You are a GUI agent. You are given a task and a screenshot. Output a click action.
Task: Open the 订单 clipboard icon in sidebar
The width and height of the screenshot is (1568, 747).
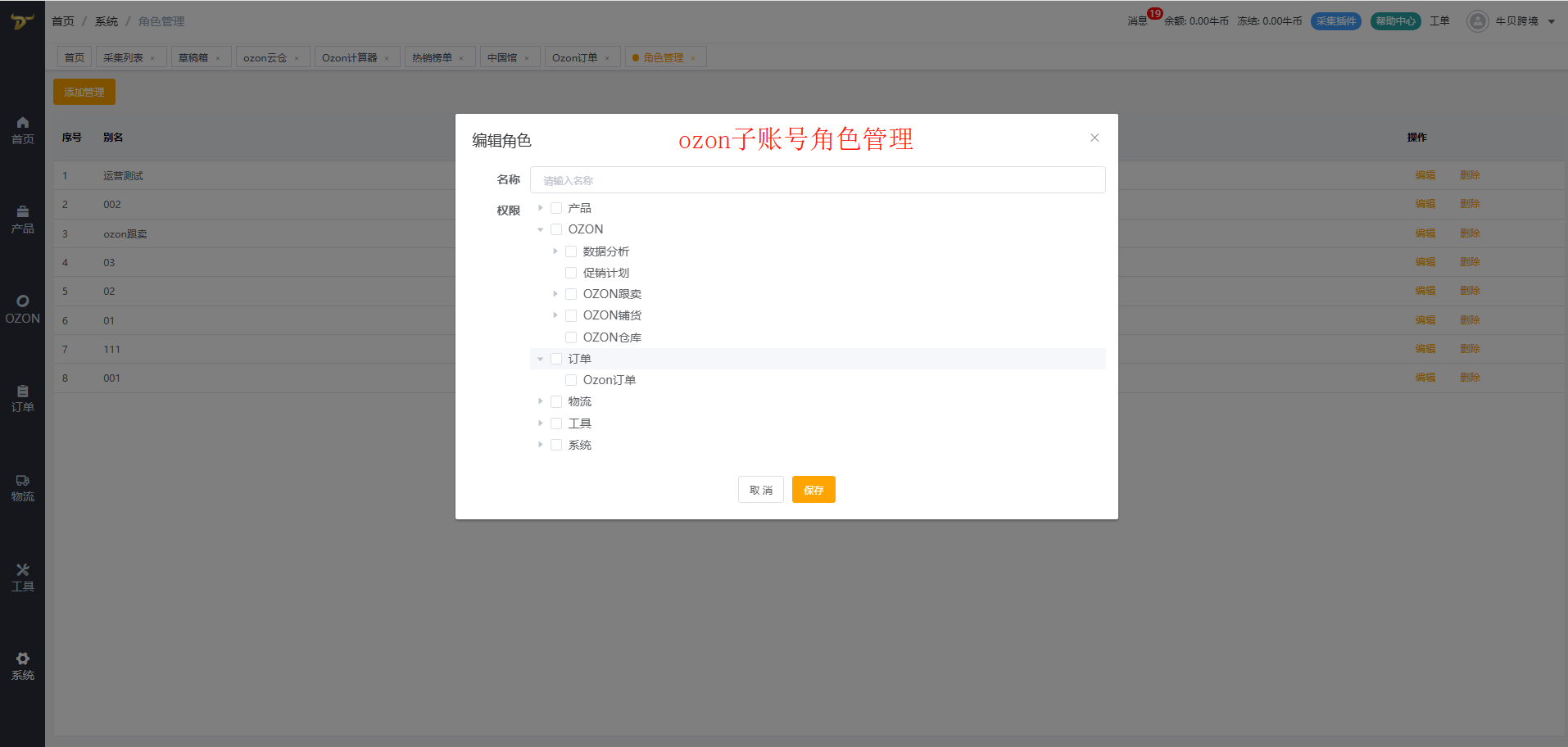pos(23,391)
